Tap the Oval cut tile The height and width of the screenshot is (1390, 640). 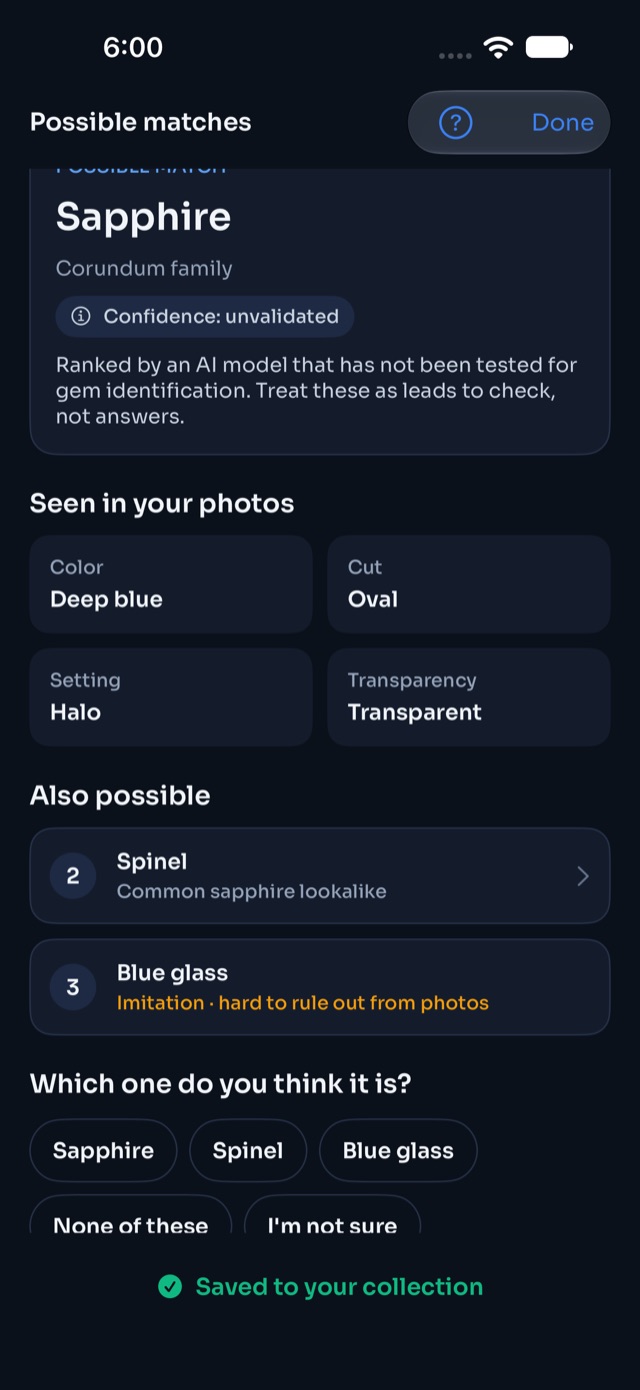(x=469, y=584)
